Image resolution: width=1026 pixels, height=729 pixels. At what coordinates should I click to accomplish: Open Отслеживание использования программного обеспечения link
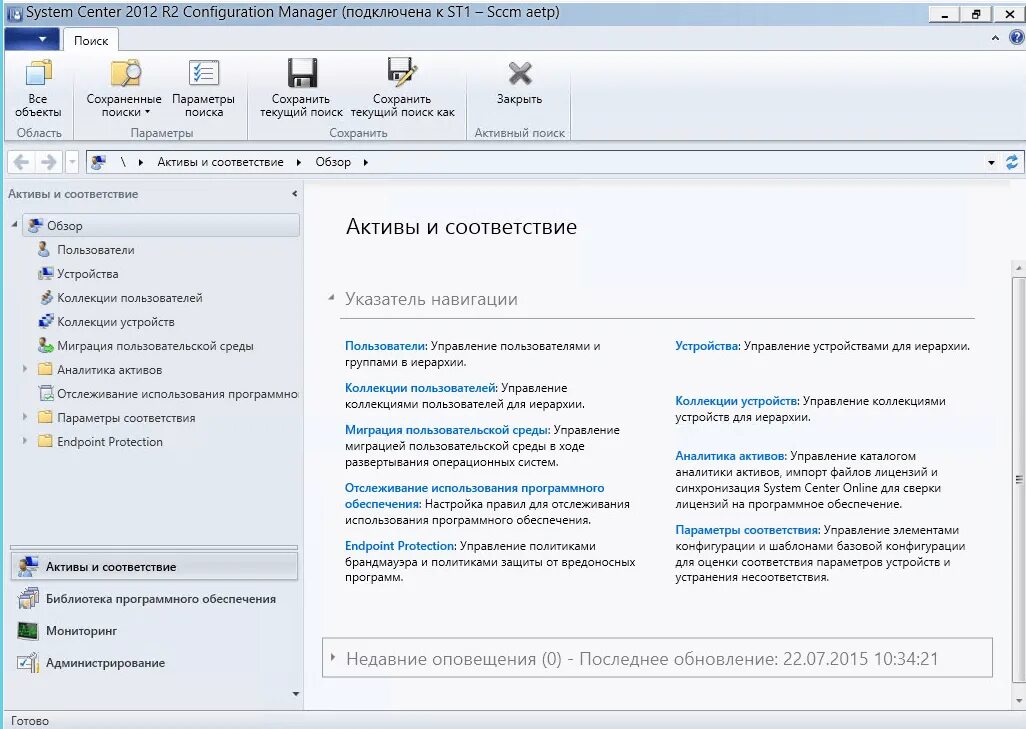click(474, 496)
